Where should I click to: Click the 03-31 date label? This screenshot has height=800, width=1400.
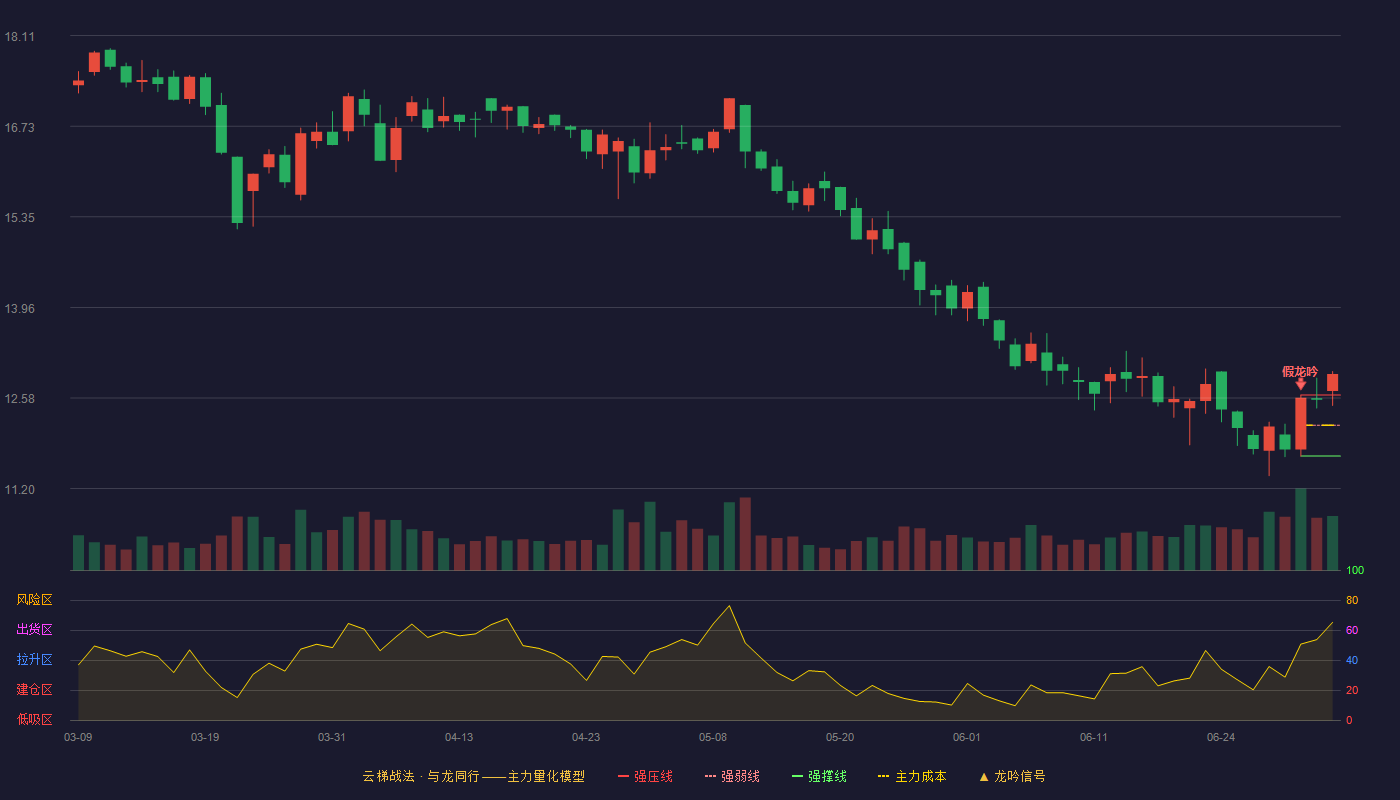pos(332,737)
